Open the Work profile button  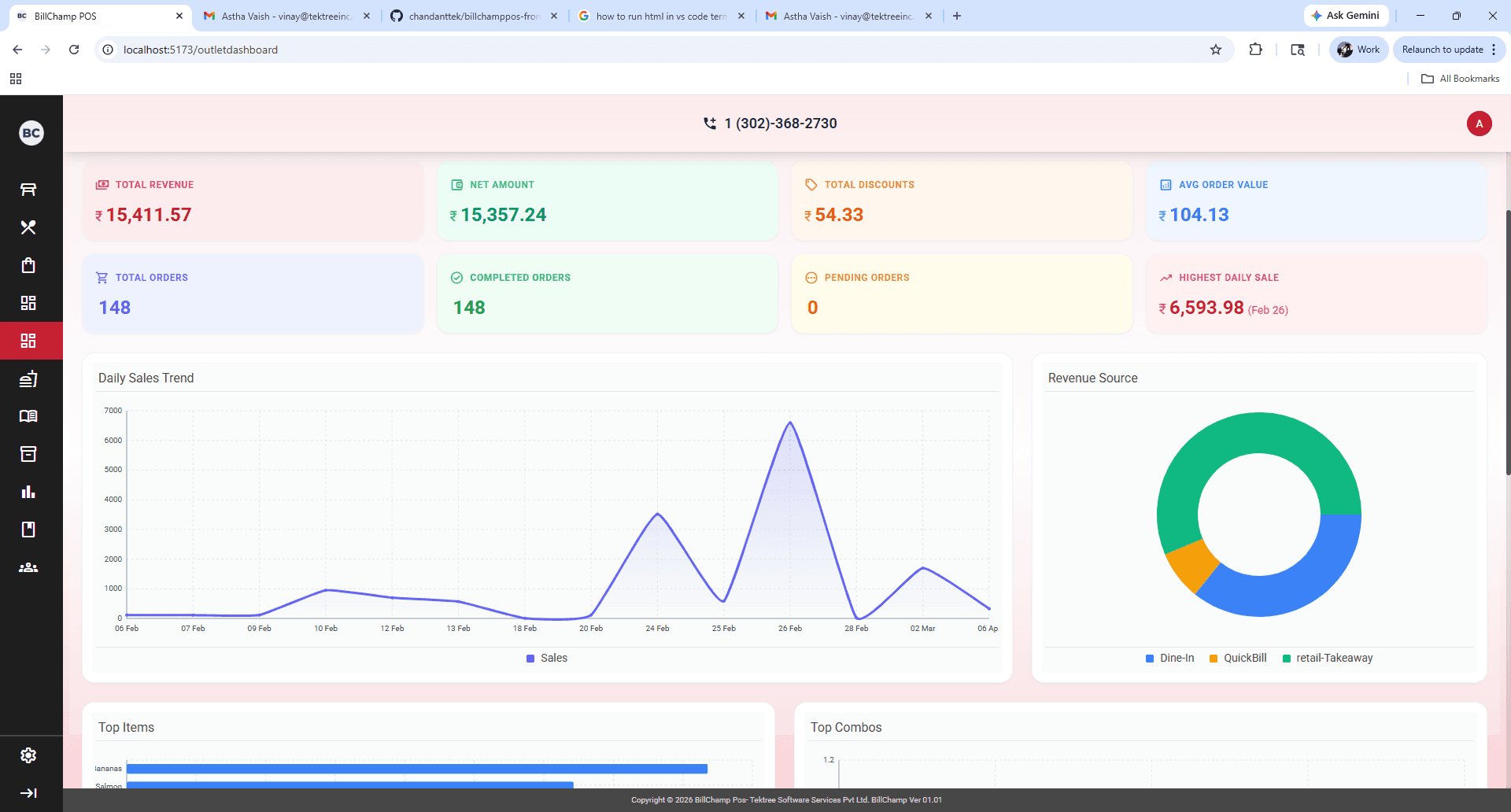point(1359,50)
